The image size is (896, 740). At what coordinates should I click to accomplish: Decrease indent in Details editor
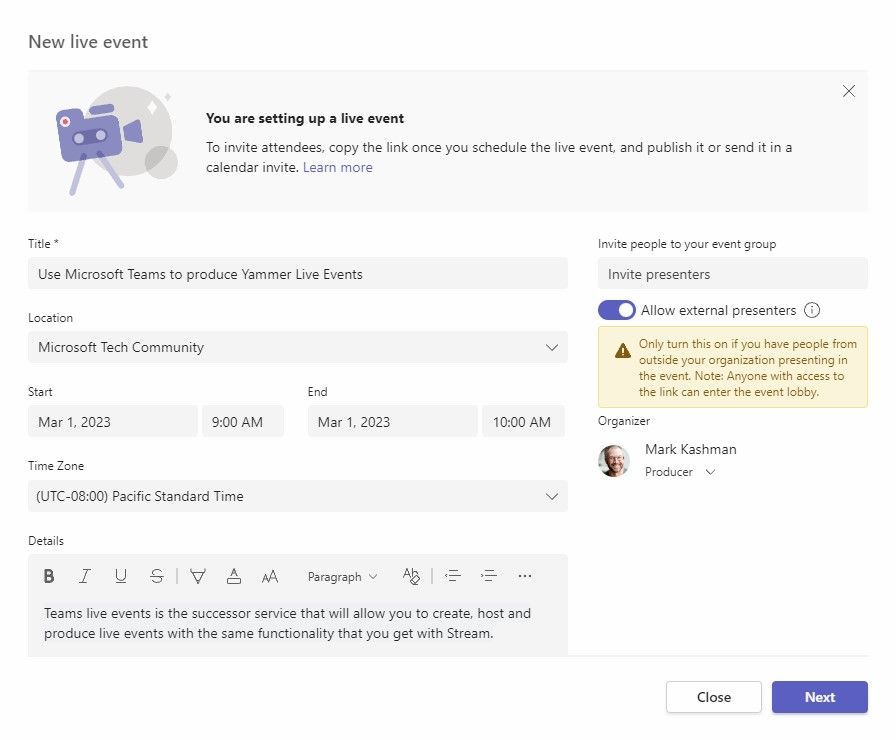pyautogui.click(x=453, y=576)
